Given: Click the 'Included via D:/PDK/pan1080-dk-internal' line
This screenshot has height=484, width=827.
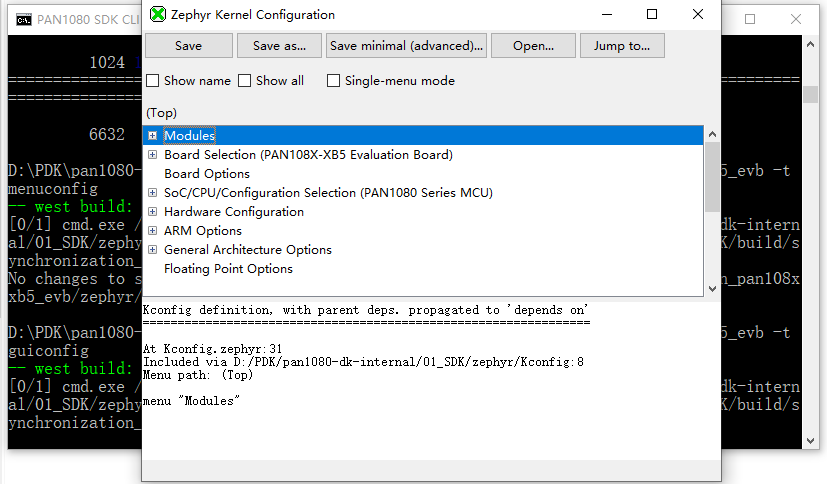Looking at the screenshot, I should [363, 362].
